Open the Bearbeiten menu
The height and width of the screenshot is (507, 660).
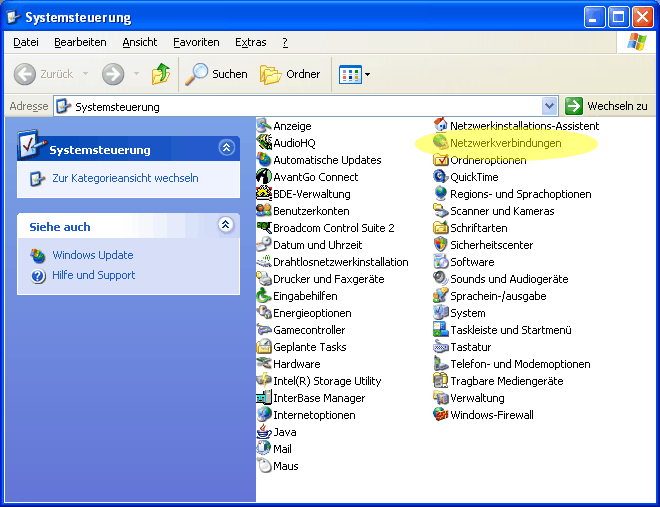coord(80,42)
